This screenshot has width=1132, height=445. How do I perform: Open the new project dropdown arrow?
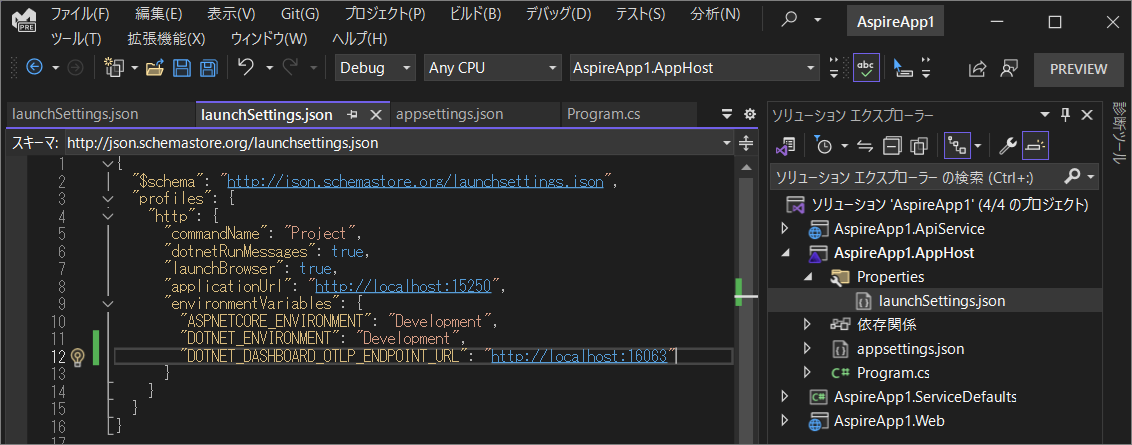(x=135, y=68)
